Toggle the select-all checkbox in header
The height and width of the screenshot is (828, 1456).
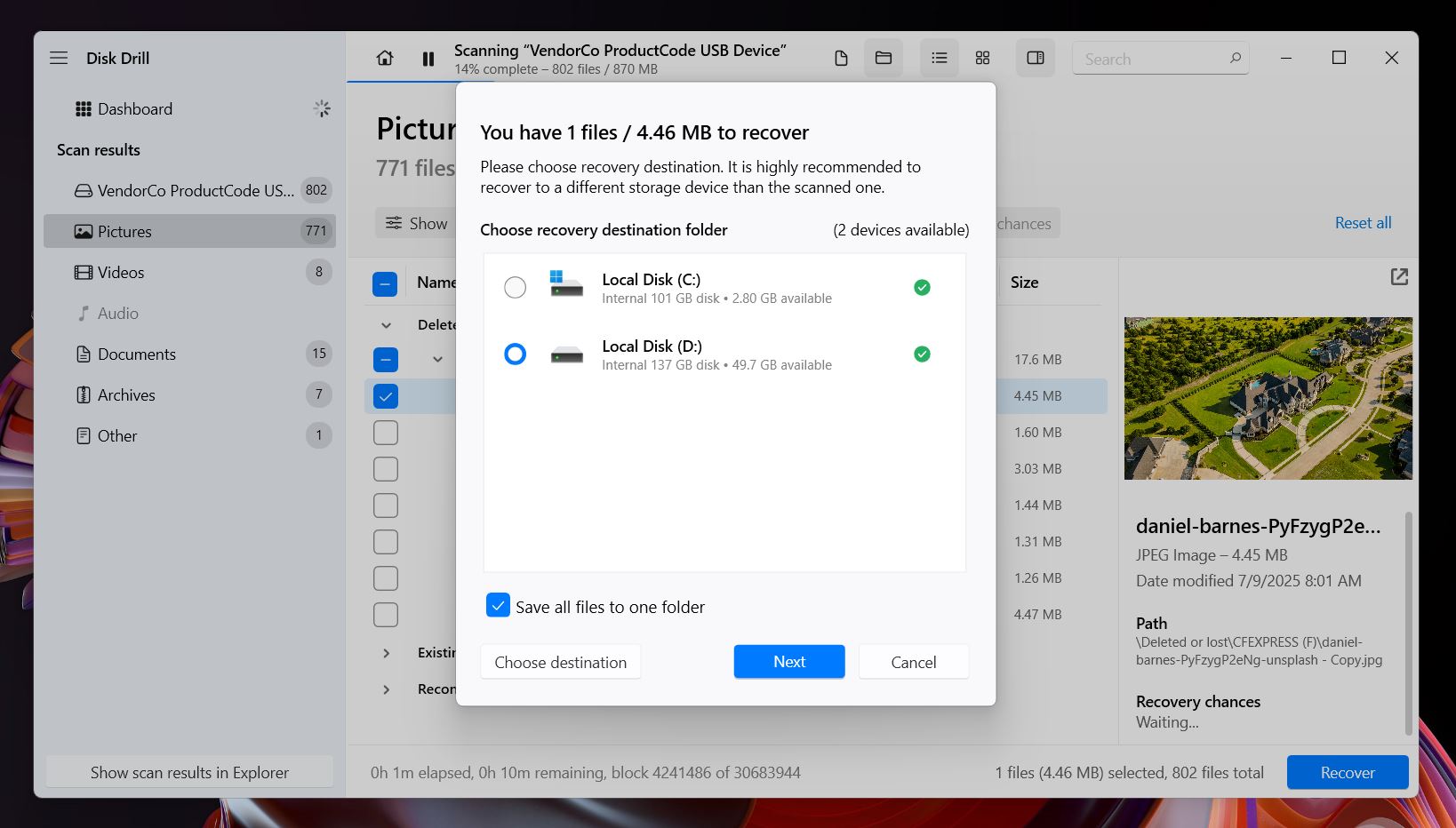[385, 284]
